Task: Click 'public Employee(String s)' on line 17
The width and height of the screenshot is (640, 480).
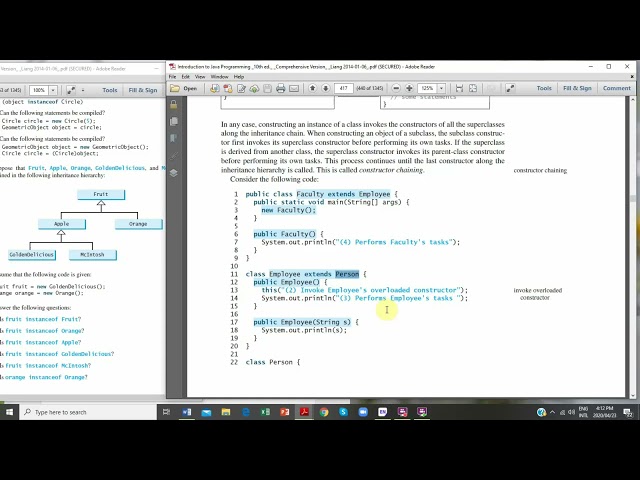Action: pos(302,322)
